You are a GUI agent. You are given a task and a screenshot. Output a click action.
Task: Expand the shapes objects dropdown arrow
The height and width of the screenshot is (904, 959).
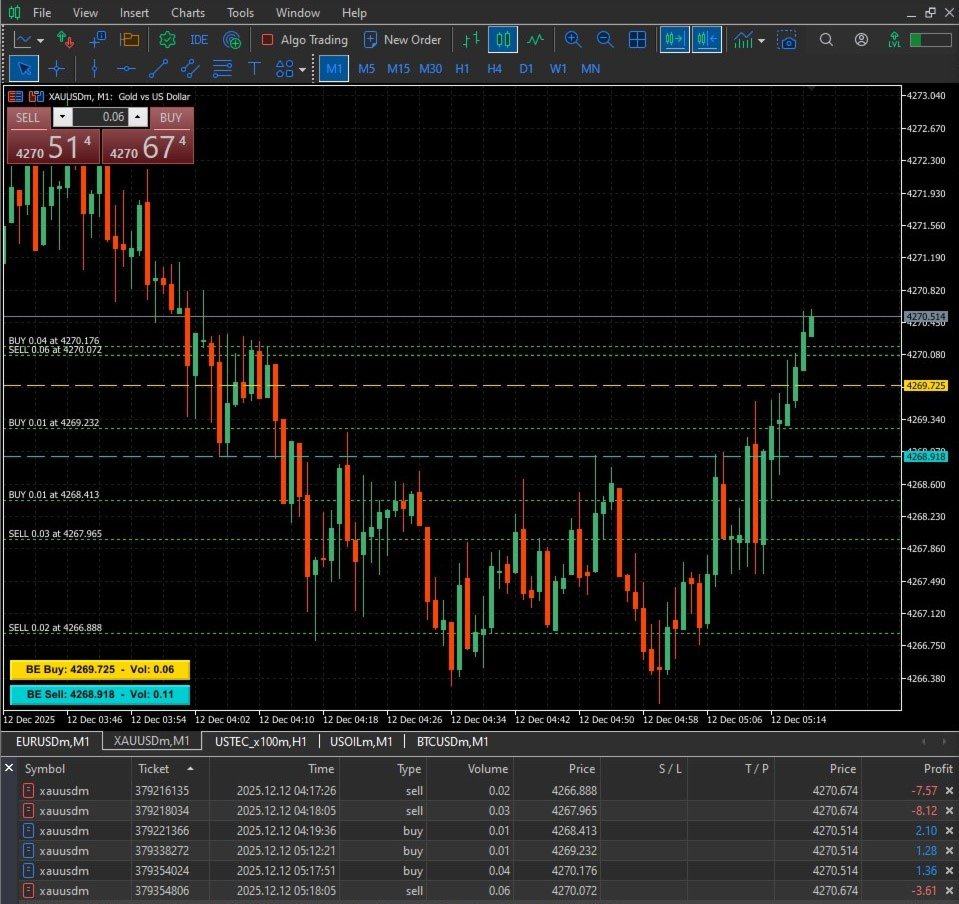tap(302, 70)
